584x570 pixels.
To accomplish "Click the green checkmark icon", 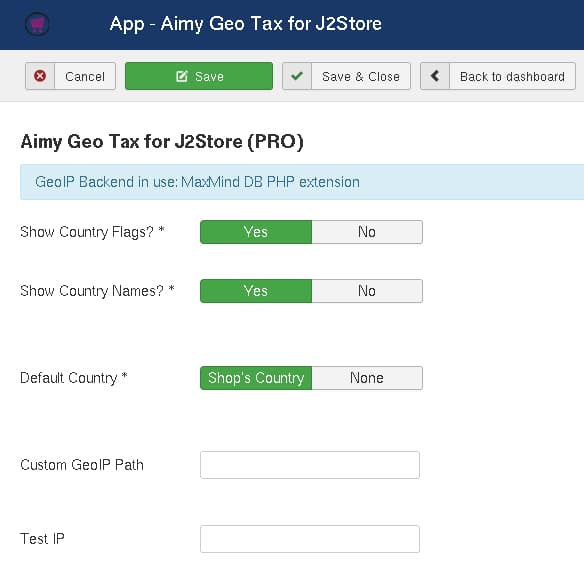I will click(x=297, y=76).
